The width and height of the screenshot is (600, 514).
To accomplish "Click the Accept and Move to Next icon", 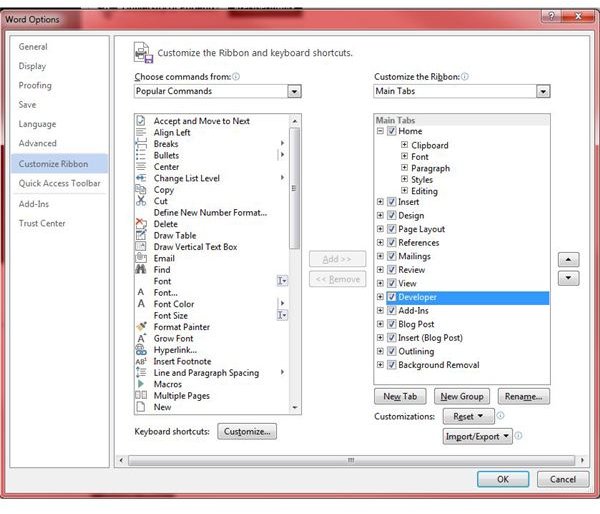I will pos(141,121).
